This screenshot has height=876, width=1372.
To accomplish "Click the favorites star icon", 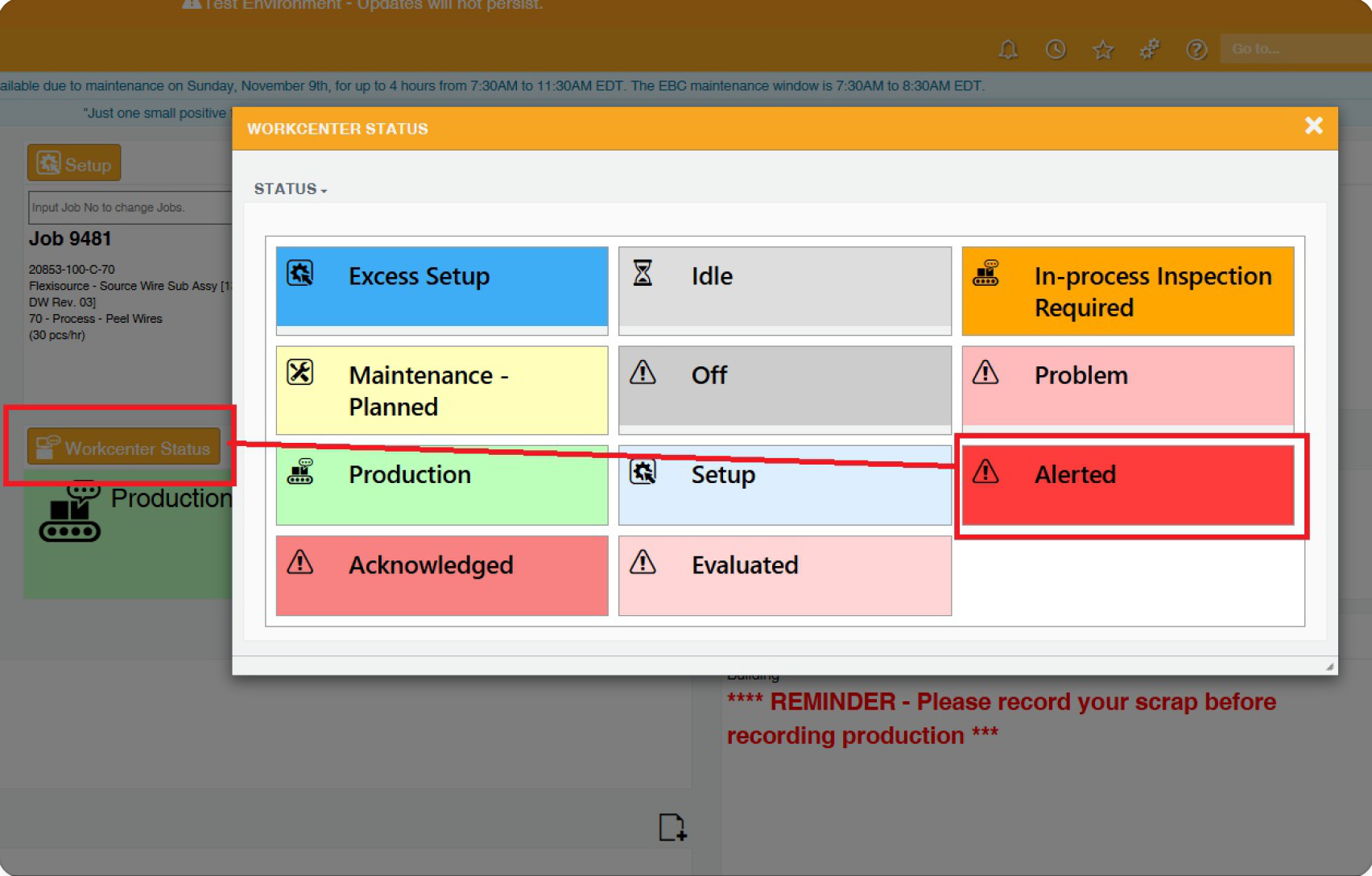I will tap(1102, 50).
